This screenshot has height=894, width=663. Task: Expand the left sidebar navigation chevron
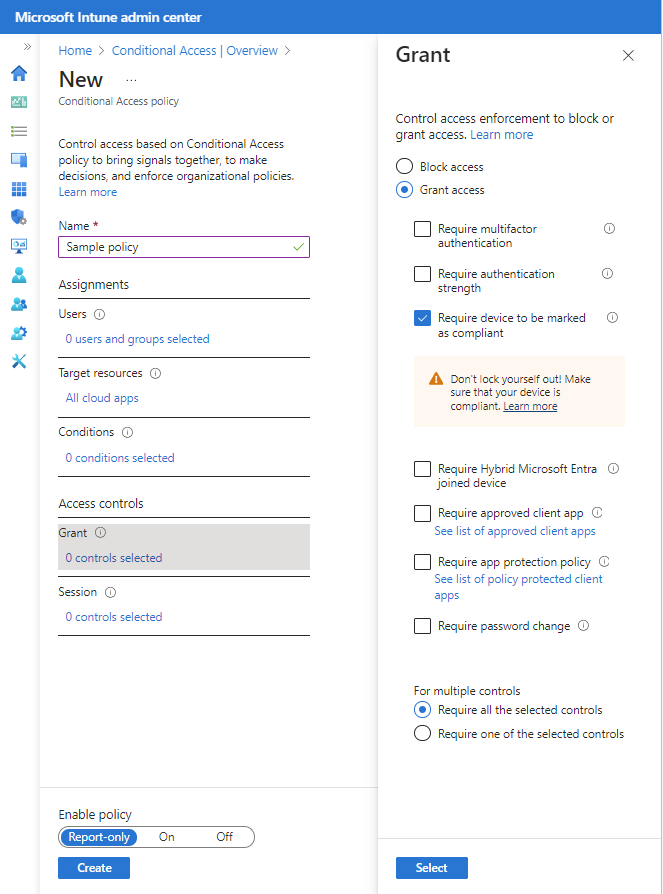[x=27, y=47]
